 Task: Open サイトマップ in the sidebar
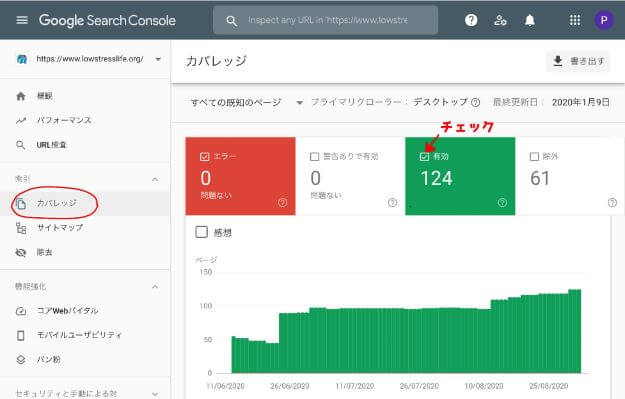tap(85, 228)
